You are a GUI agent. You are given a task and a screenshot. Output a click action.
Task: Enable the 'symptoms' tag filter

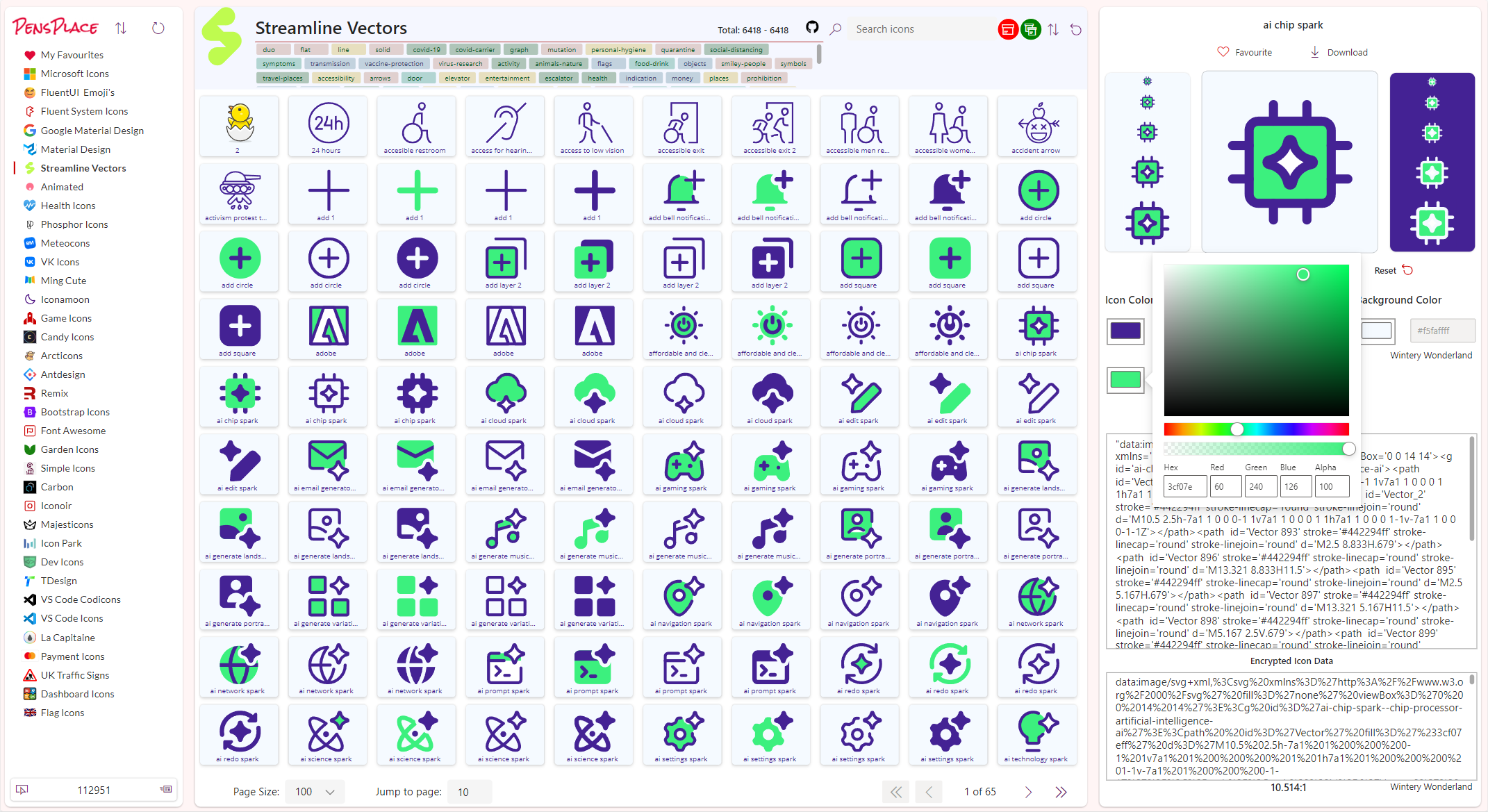[x=279, y=64]
